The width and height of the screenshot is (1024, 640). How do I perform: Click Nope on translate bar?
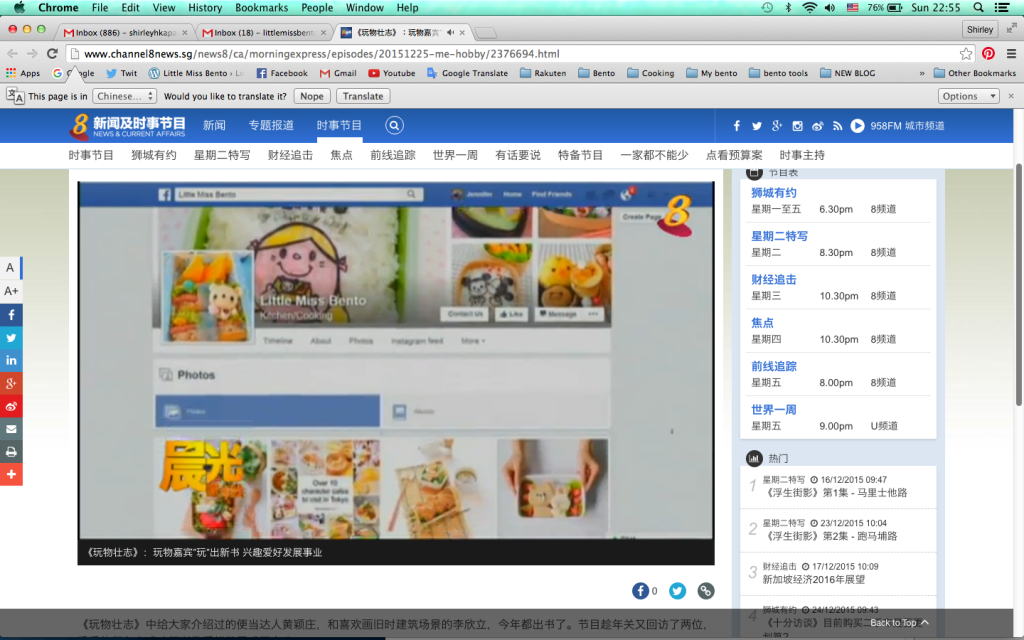312,96
